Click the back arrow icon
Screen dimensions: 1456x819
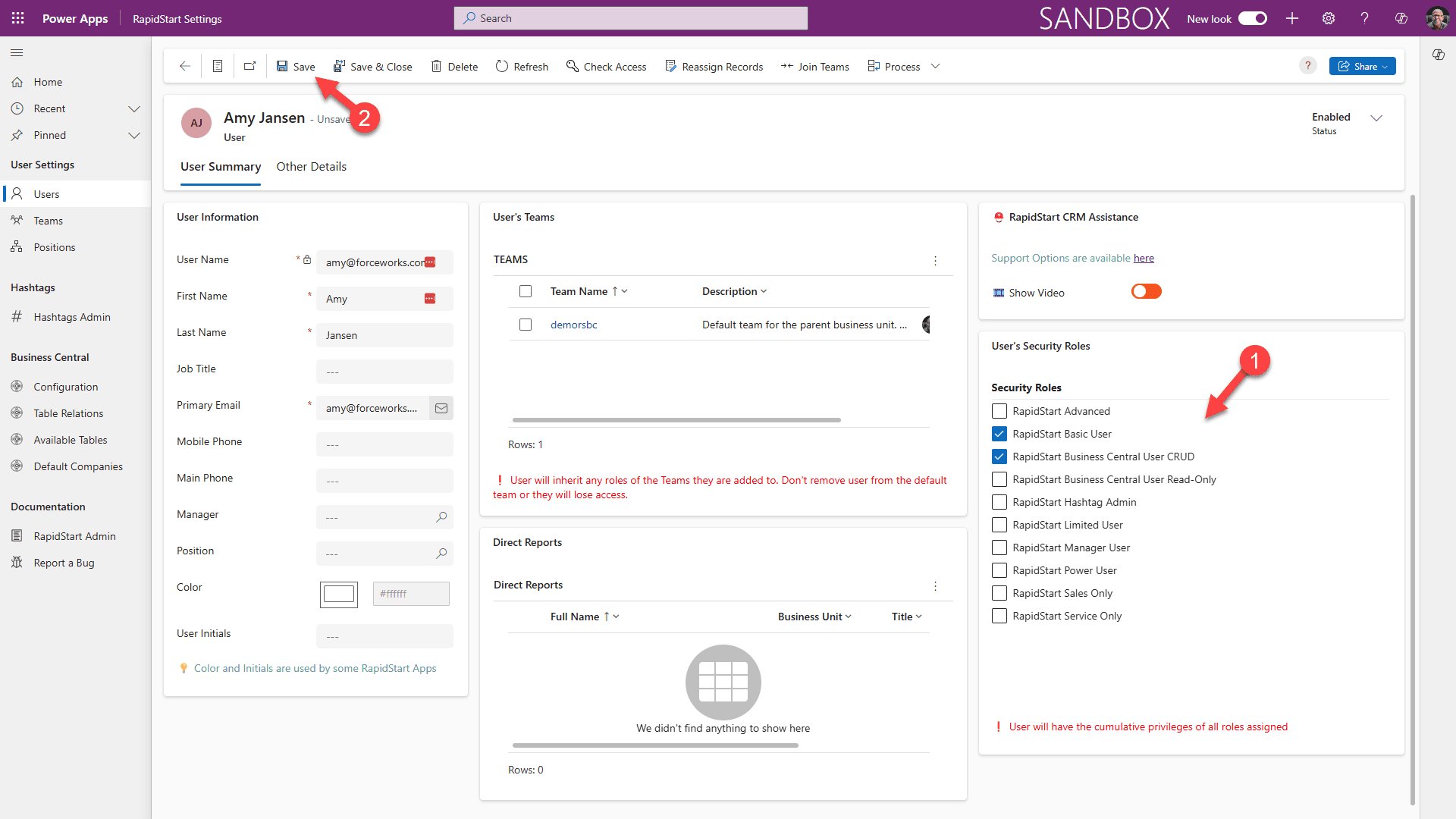click(x=184, y=67)
